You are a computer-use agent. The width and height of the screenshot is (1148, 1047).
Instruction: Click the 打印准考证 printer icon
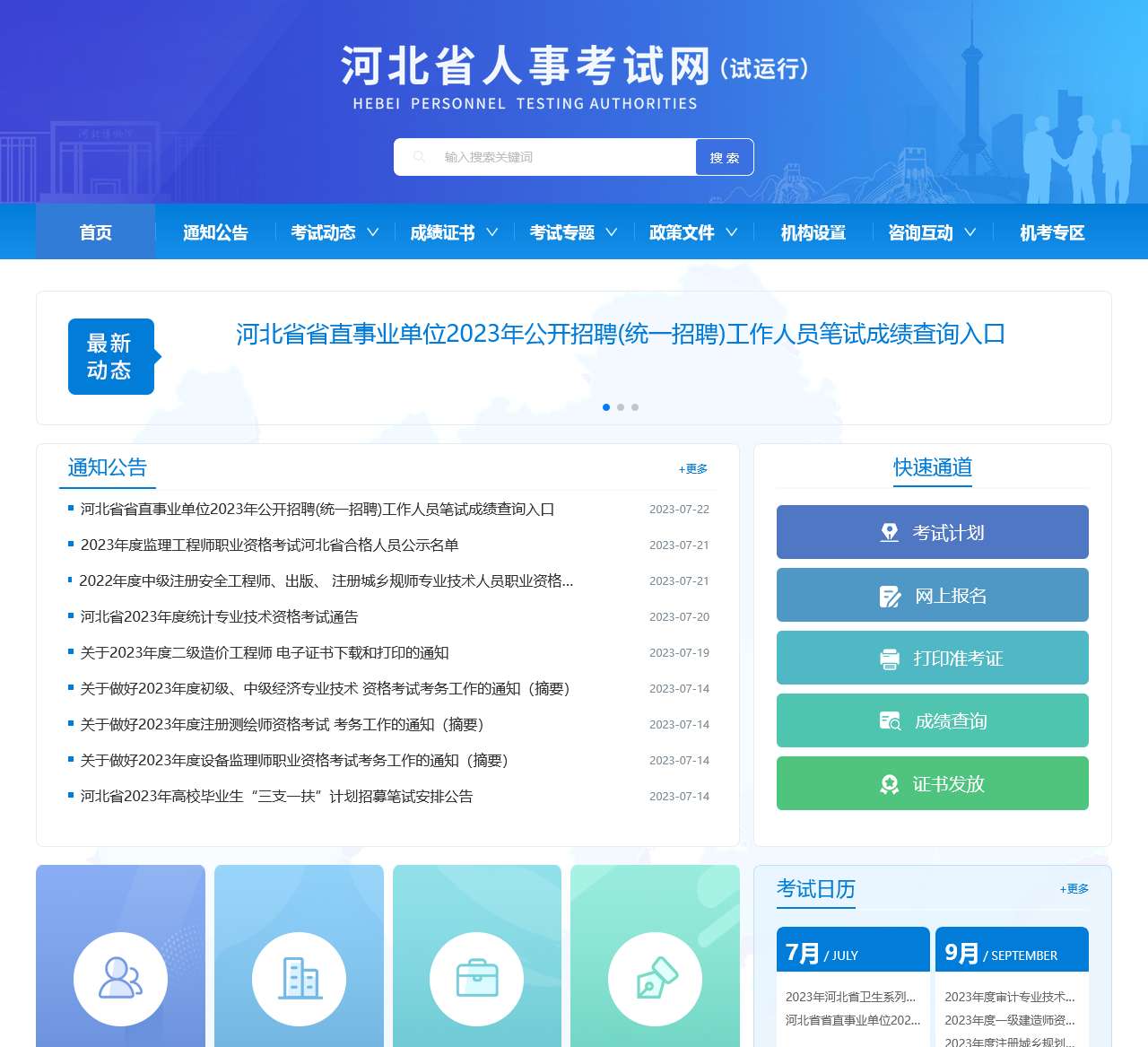click(889, 658)
